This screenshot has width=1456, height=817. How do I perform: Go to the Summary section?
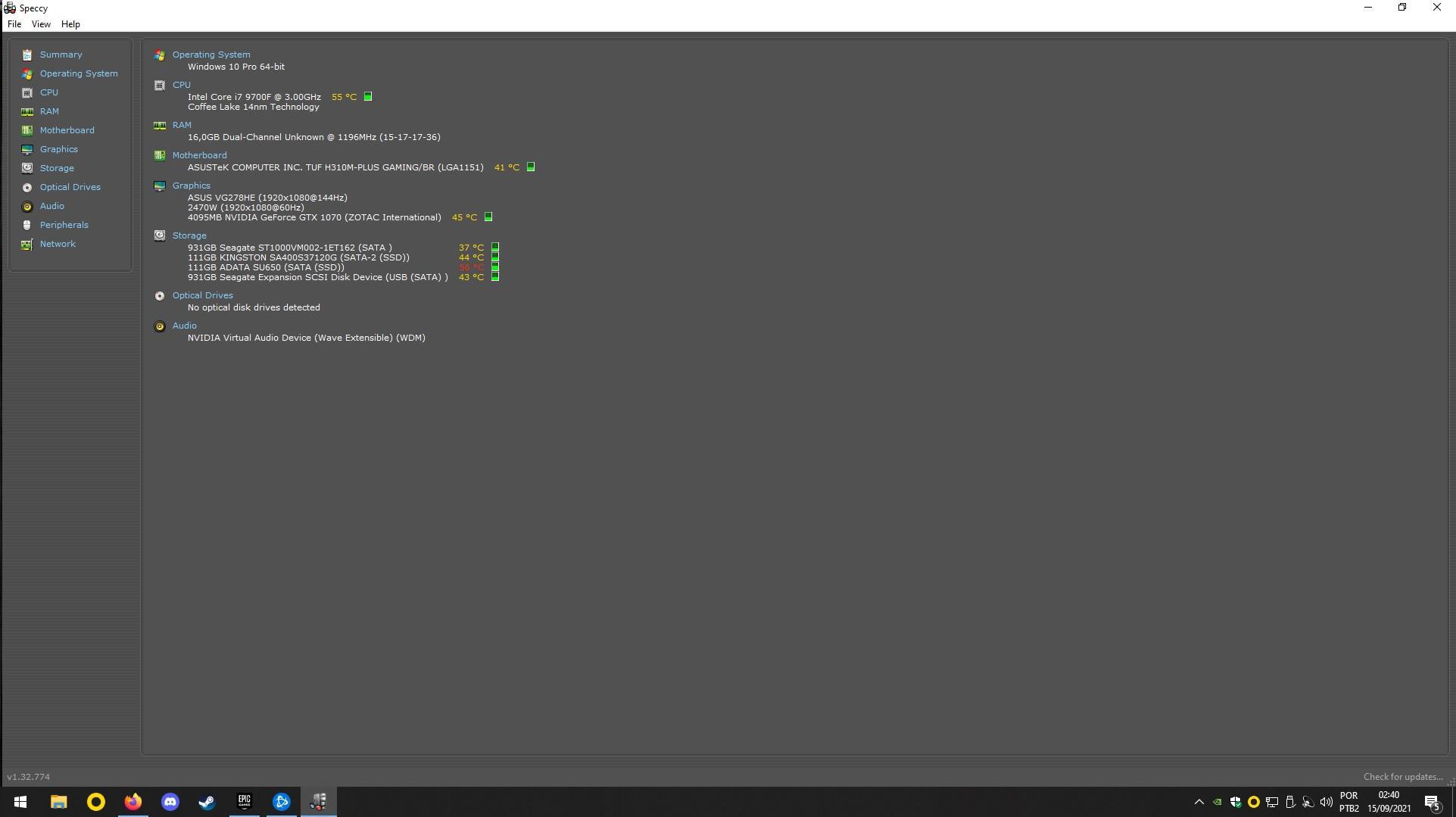pyautogui.click(x=61, y=55)
